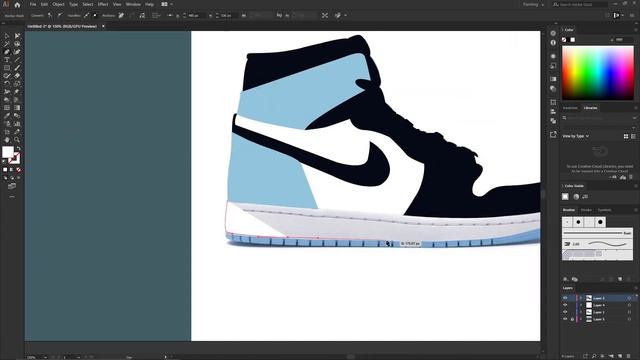Toggle visibility of second layer row
This screenshot has height=360, width=640.
565,305
